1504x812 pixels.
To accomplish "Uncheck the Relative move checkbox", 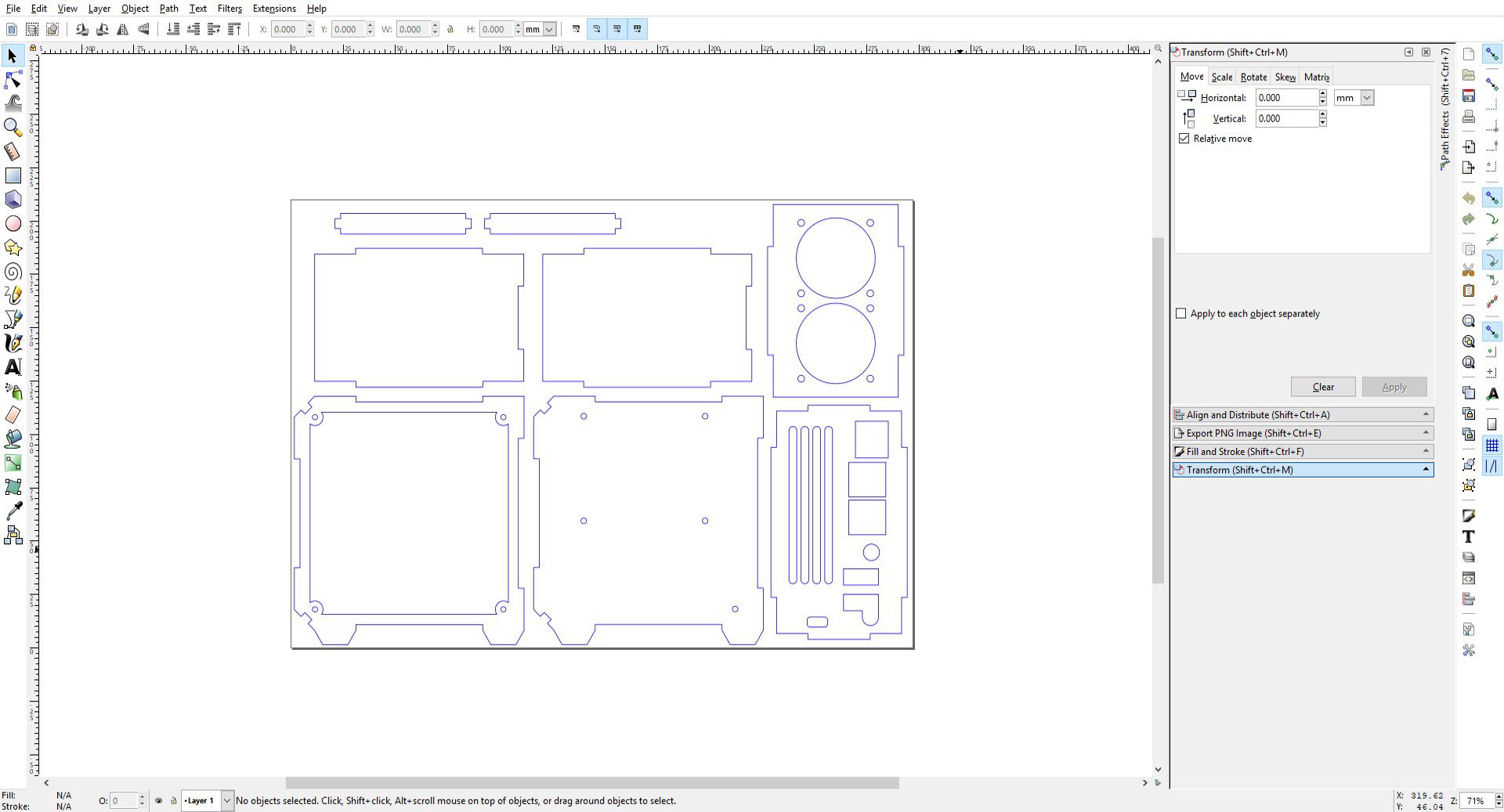I will point(1184,139).
